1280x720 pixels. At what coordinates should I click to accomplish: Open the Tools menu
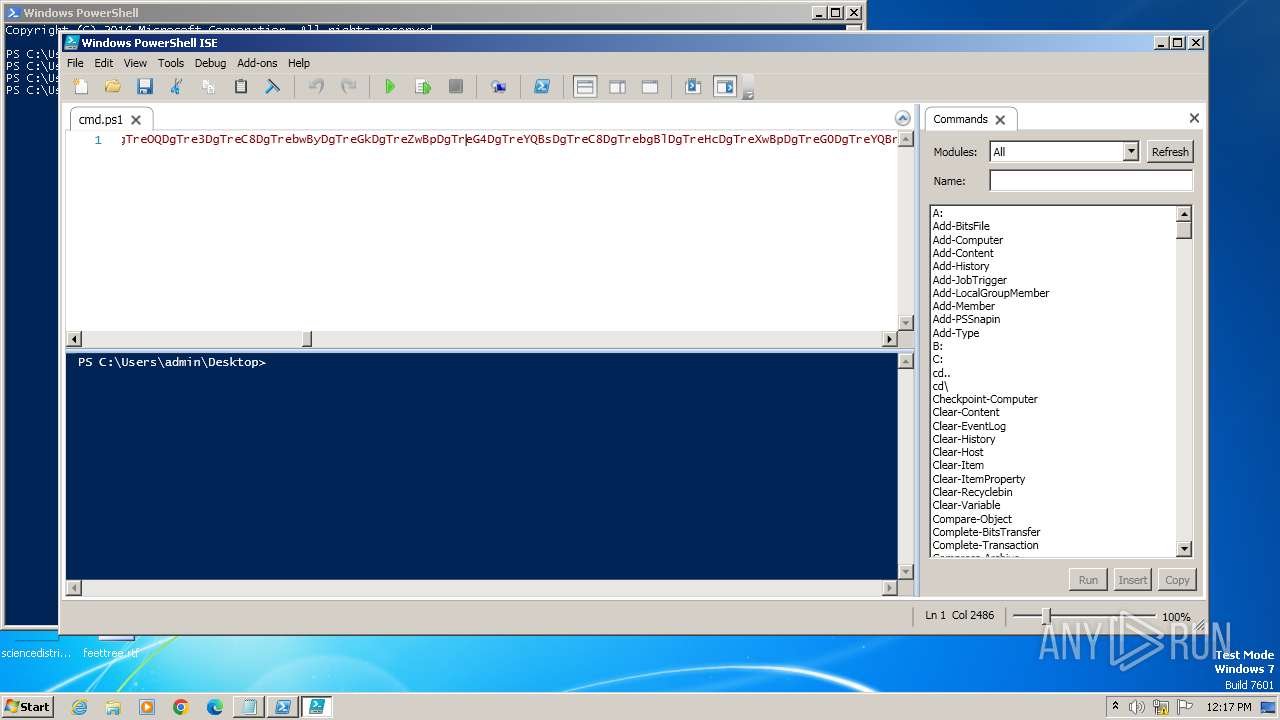click(x=171, y=63)
